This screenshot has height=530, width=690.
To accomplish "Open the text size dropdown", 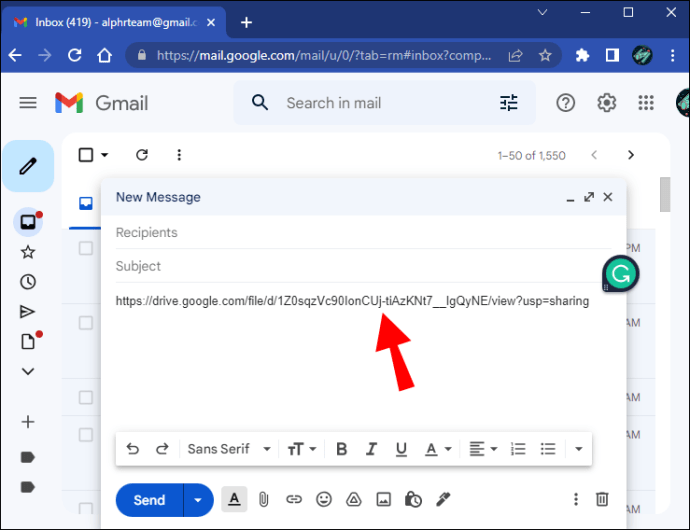I will (301, 449).
